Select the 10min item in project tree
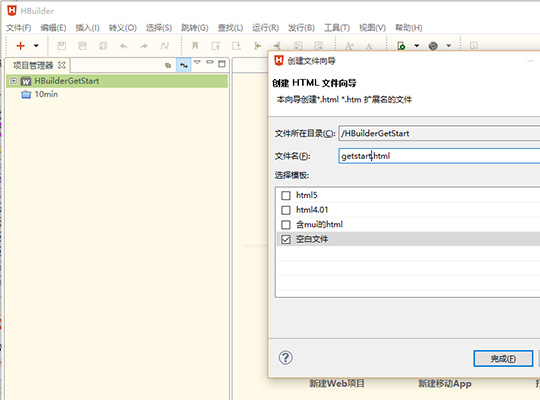Screen dimensions: 540x400 (46, 94)
